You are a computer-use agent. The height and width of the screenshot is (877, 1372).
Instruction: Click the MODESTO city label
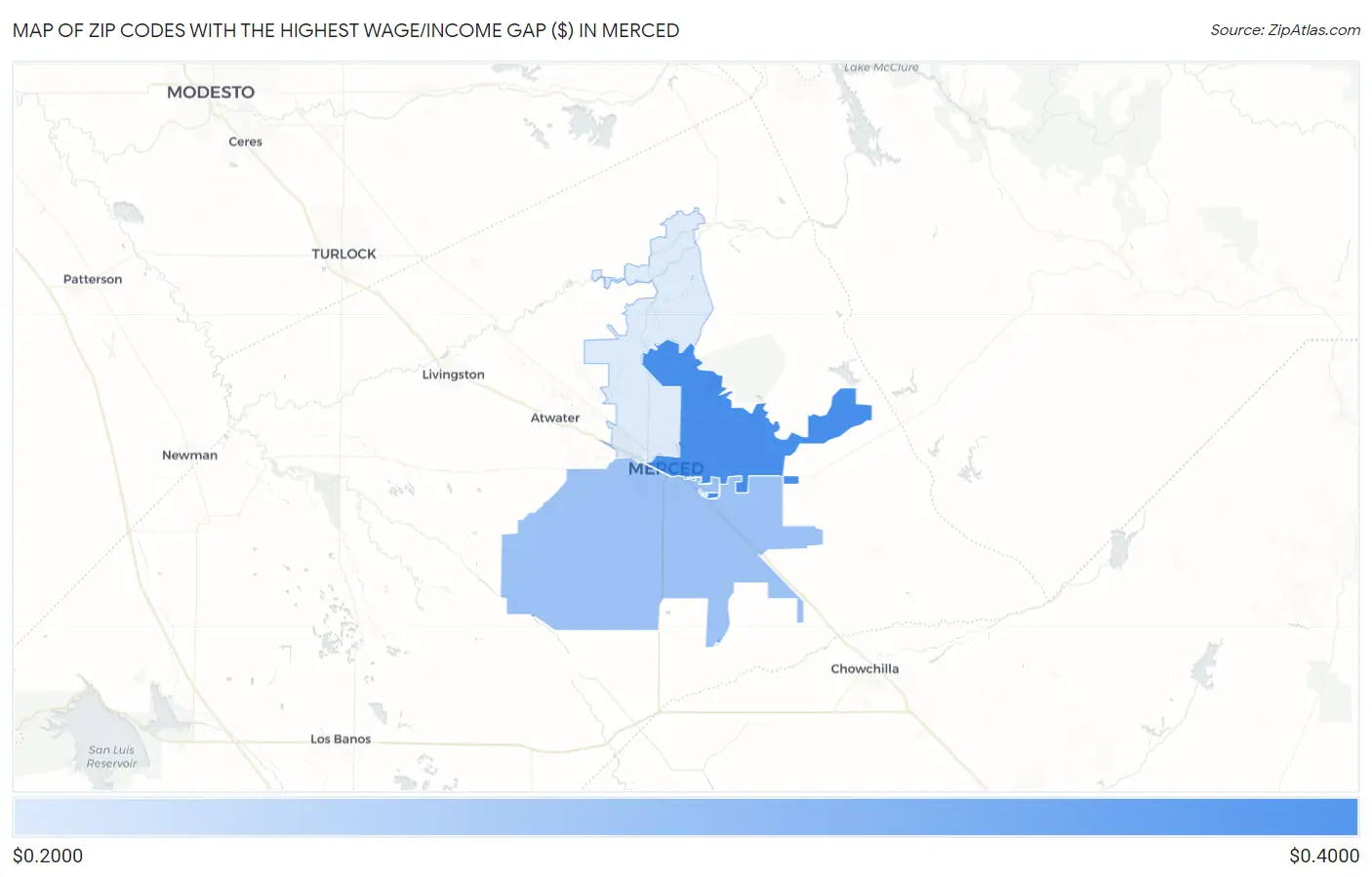(211, 92)
